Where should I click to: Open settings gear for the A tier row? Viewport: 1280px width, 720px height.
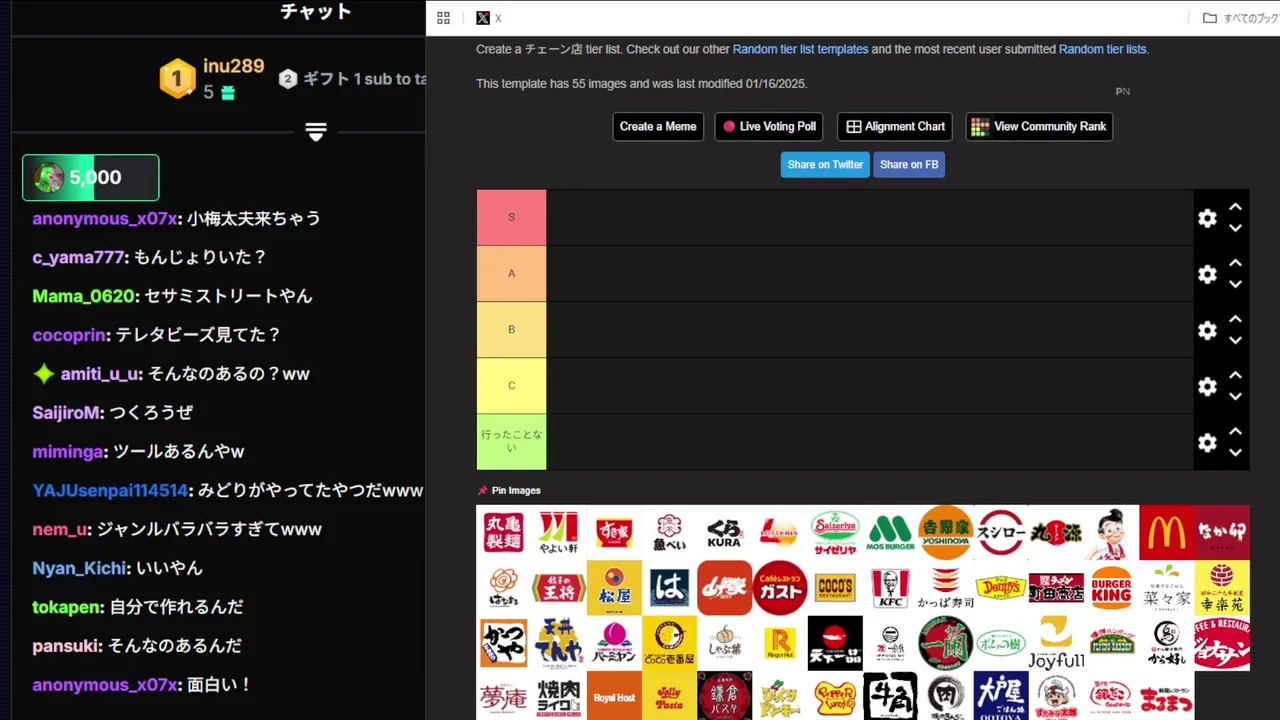point(1207,274)
